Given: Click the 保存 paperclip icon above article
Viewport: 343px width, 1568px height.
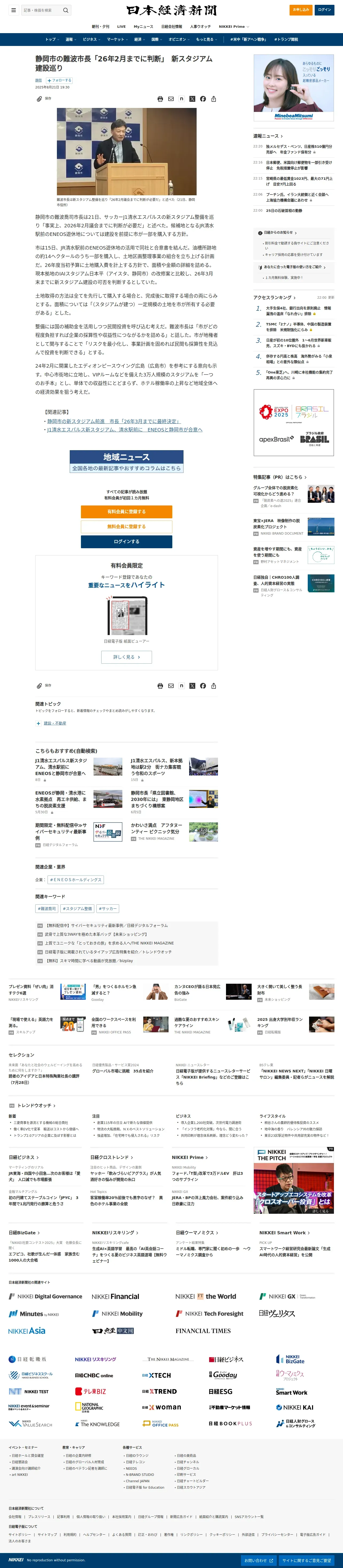Looking at the screenshot, I should coord(40,99).
